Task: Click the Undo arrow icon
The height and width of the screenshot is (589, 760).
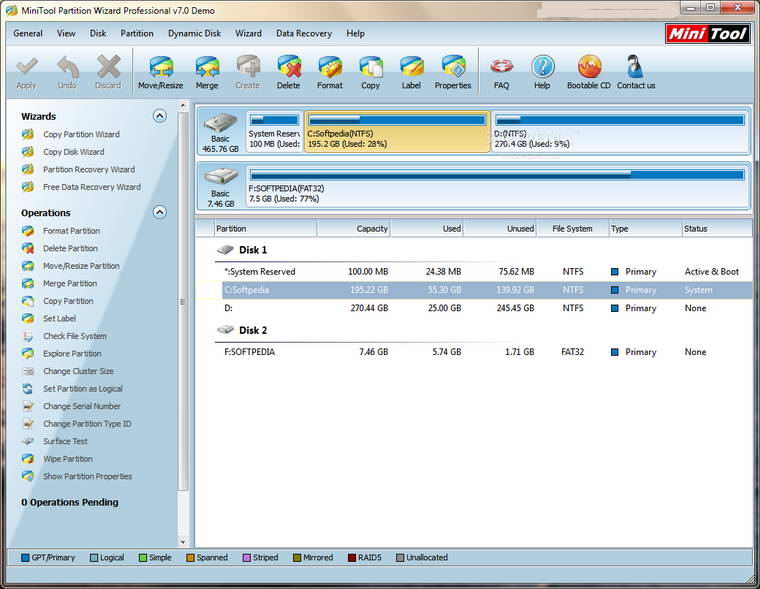Action: click(x=67, y=73)
